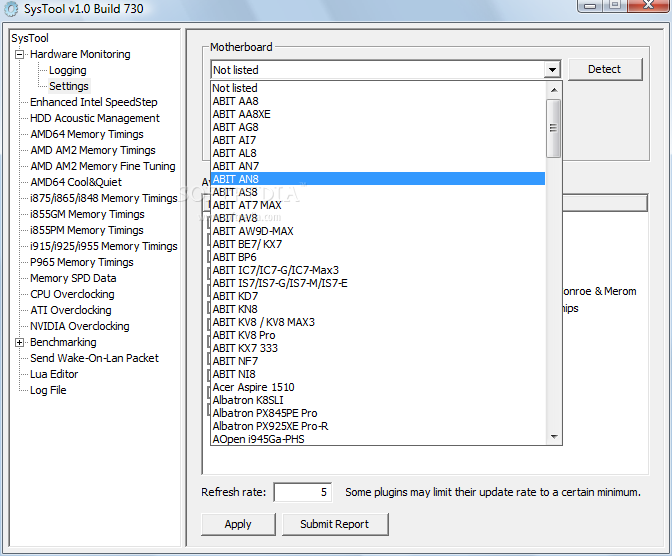Screen dimensions: 672x556
Task: Choose ABIT AT7 MAX from list
Action: point(378,205)
